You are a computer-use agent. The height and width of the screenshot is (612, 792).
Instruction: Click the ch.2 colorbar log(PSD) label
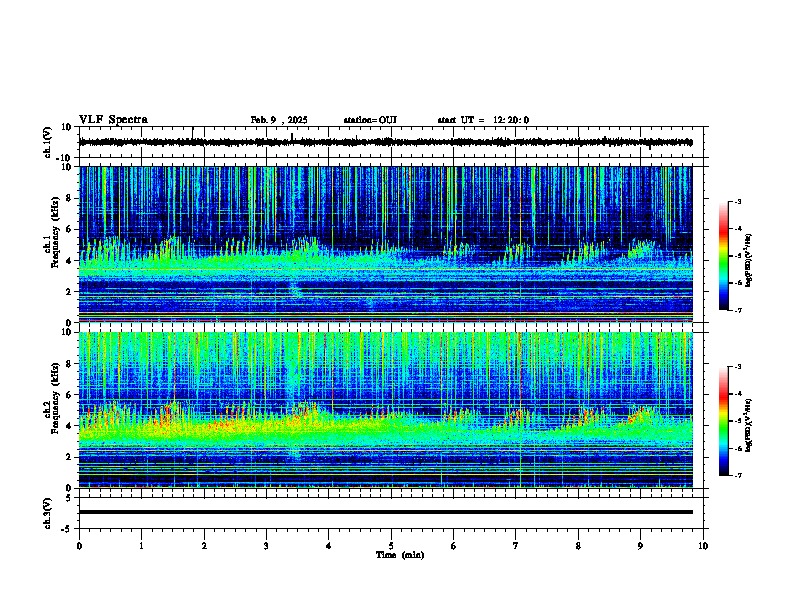point(749,426)
